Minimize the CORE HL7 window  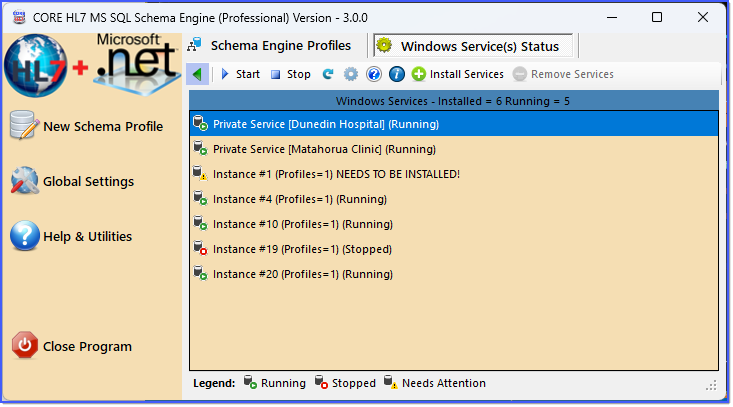(611, 17)
